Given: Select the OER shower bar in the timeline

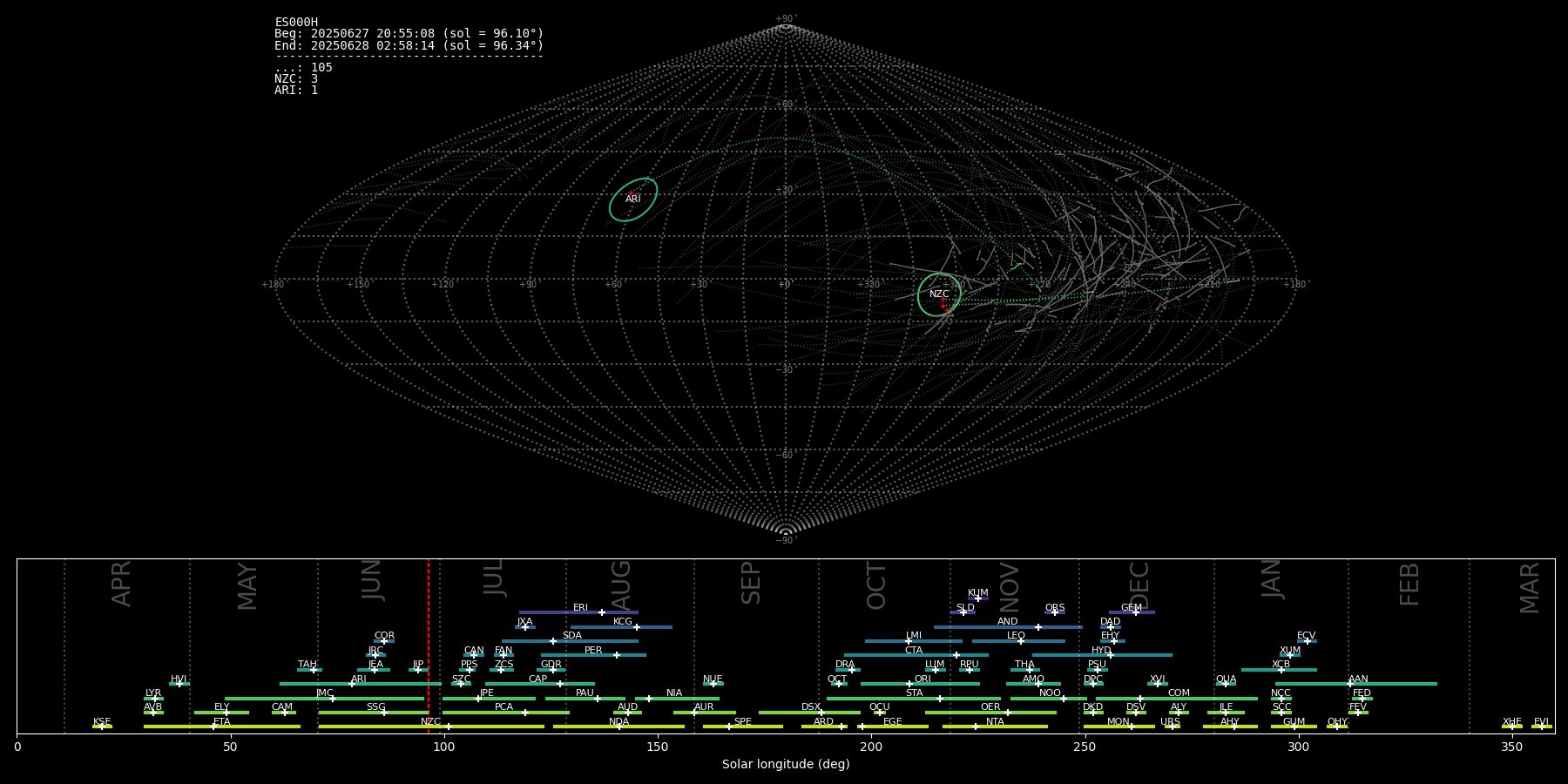Looking at the screenshot, I should pyautogui.click(x=990, y=713).
